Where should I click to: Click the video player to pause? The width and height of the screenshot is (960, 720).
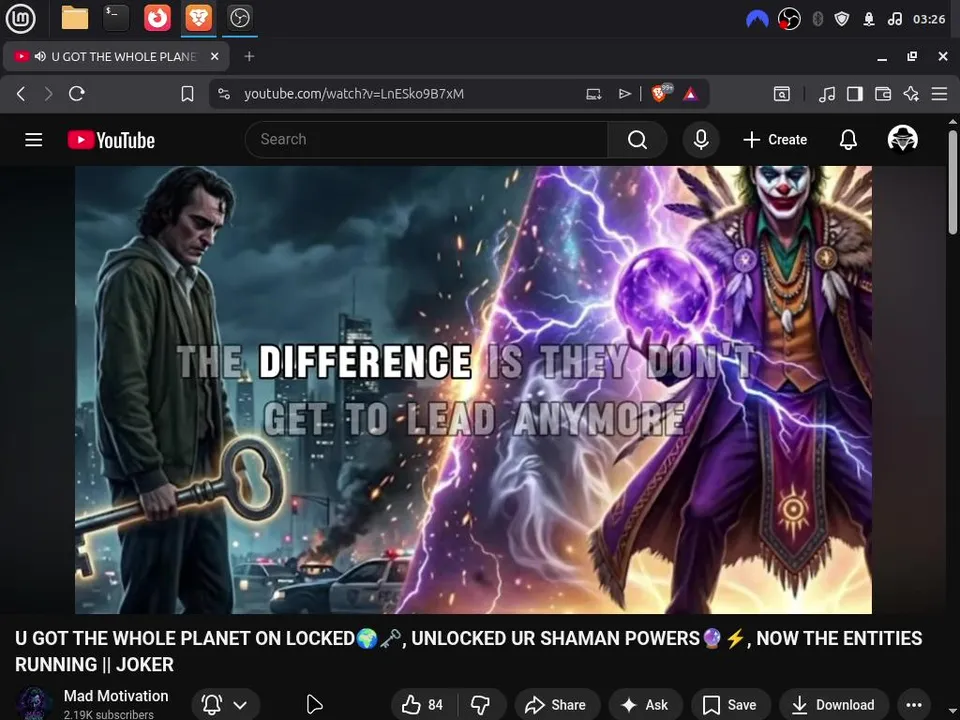pos(473,389)
